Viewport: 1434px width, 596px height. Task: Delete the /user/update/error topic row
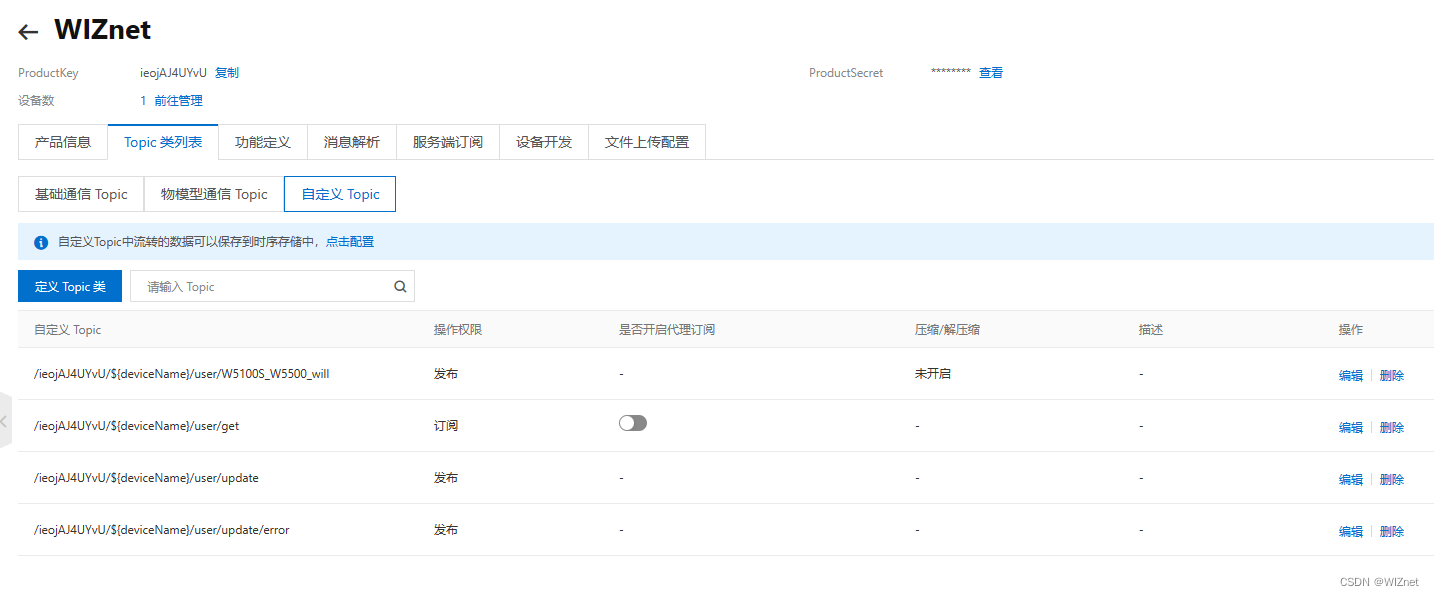coord(1392,531)
